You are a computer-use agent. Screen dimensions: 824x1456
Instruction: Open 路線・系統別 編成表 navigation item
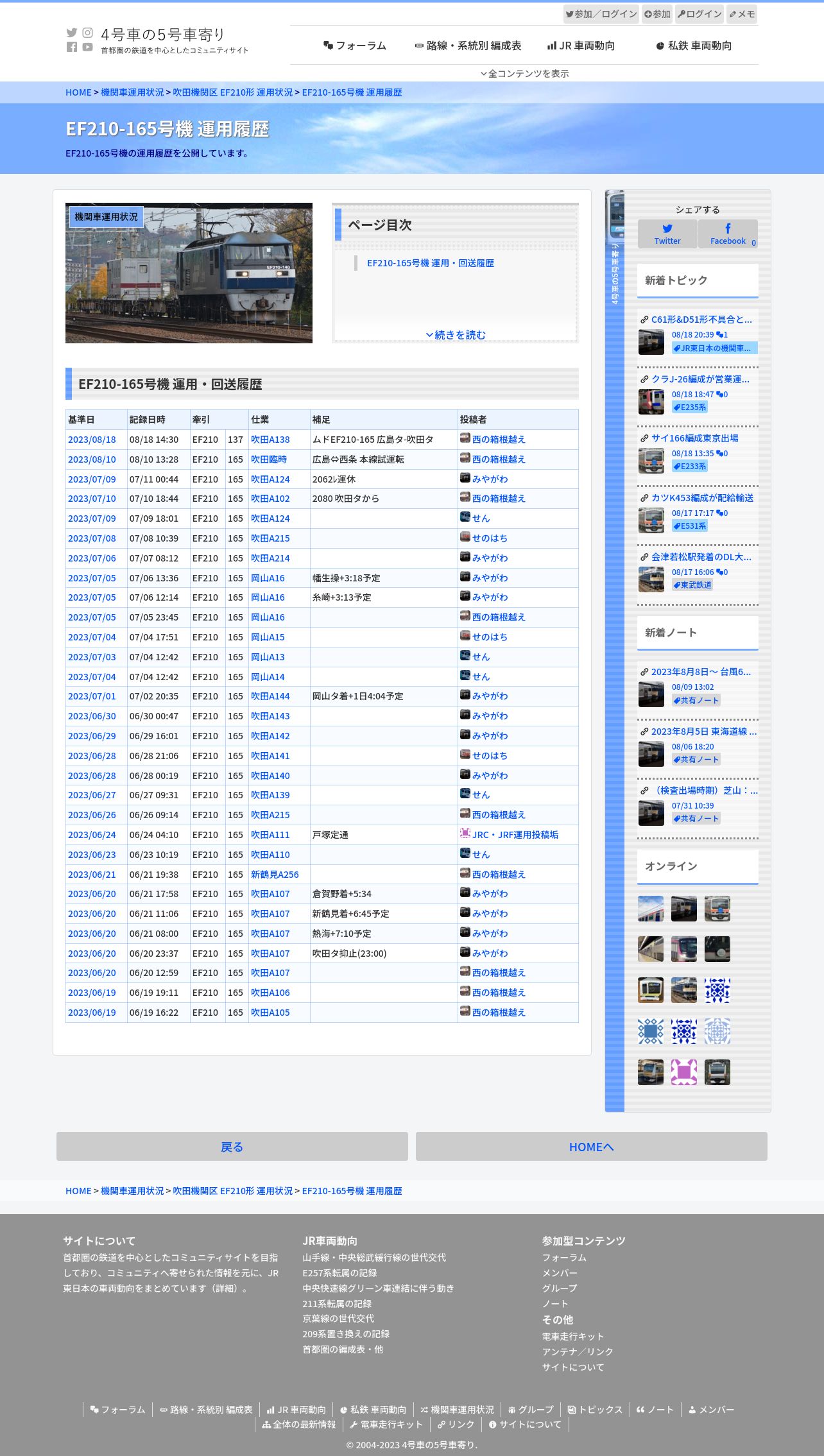point(468,46)
